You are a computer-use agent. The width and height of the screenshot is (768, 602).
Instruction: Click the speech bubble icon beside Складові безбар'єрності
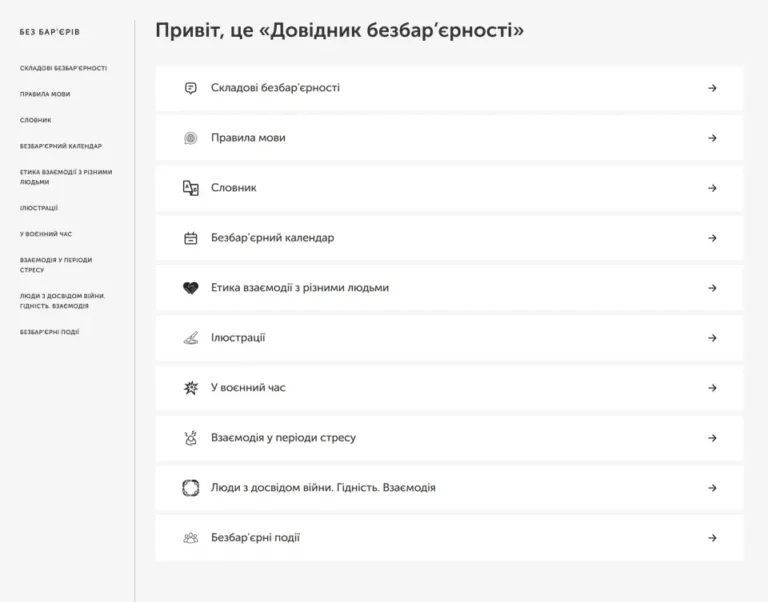pyautogui.click(x=191, y=88)
